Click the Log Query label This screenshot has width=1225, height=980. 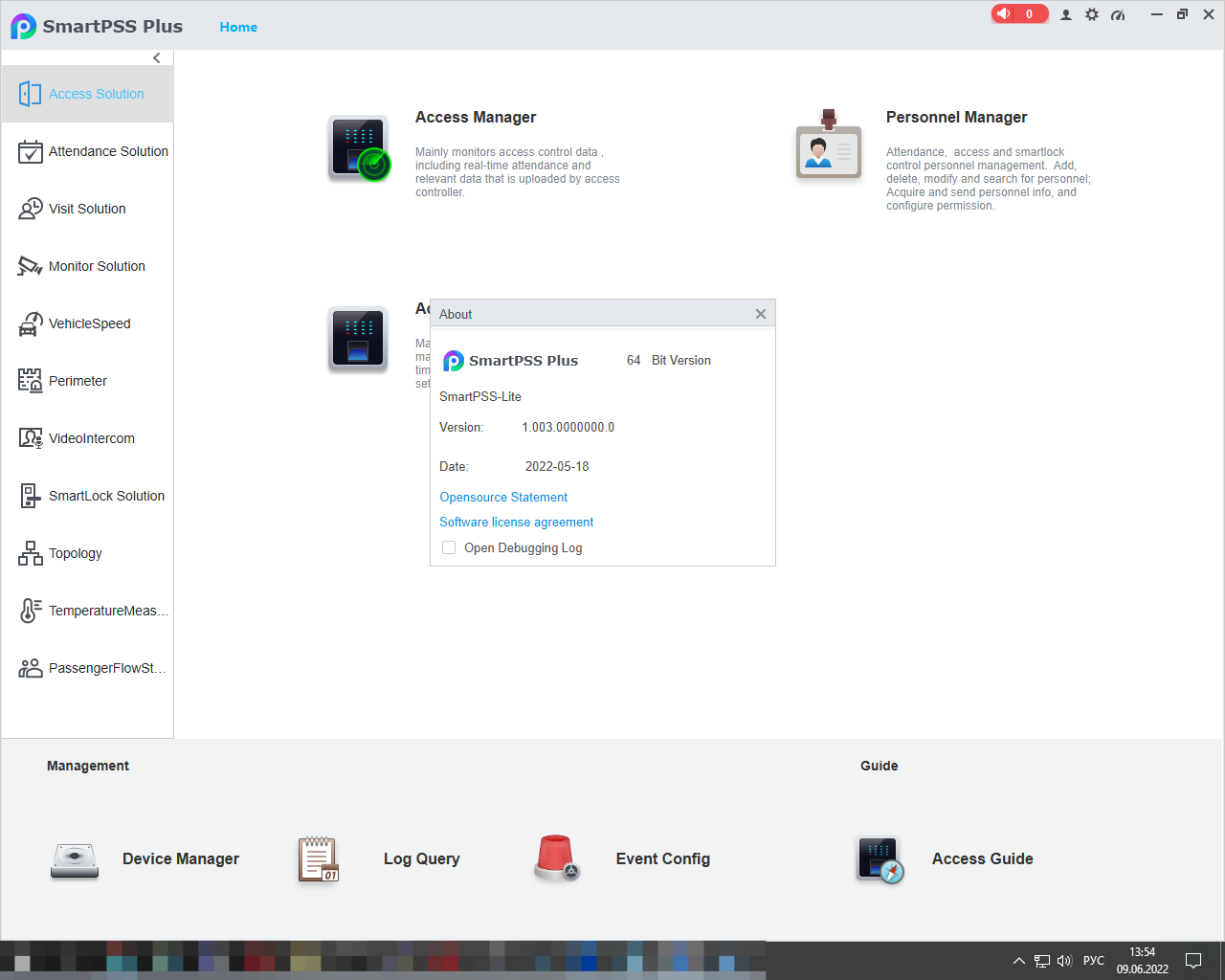[422, 858]
